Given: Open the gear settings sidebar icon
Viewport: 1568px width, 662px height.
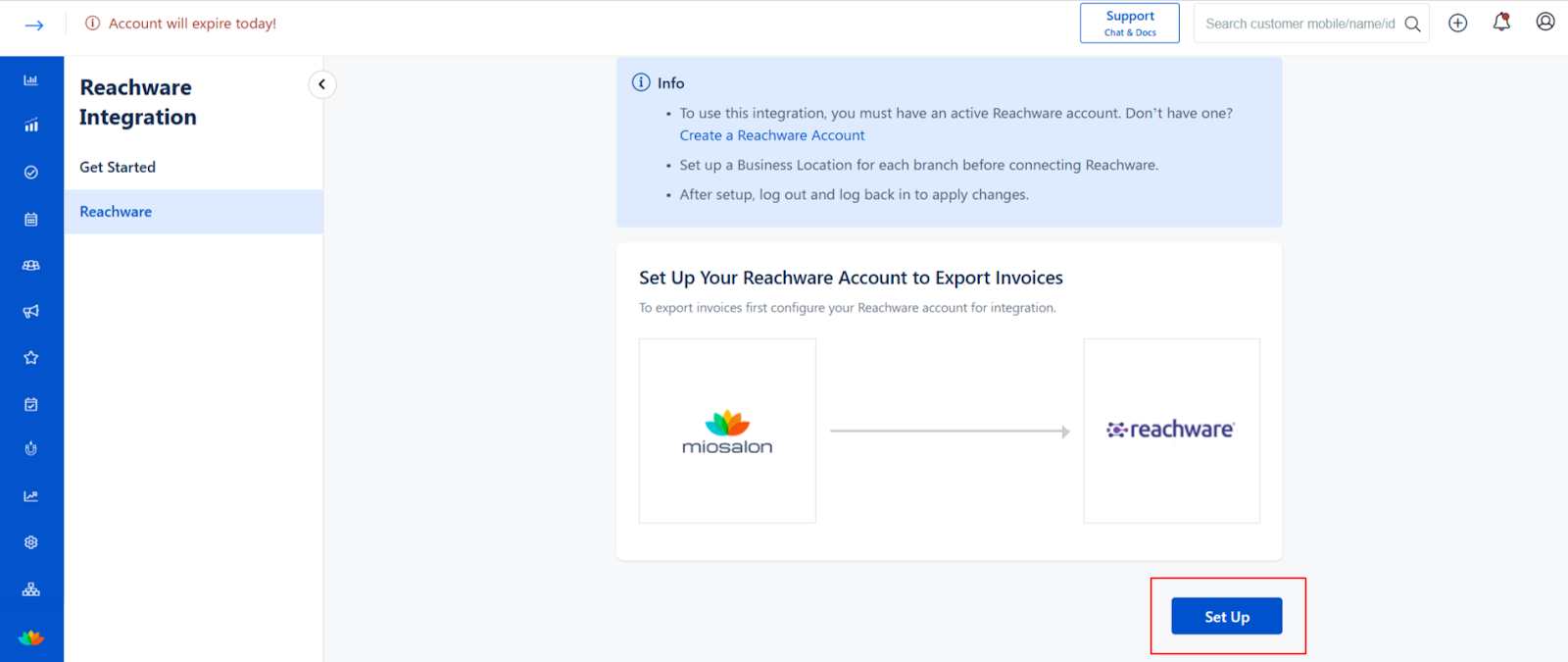Looking at the screenshot, I should 31,542.
